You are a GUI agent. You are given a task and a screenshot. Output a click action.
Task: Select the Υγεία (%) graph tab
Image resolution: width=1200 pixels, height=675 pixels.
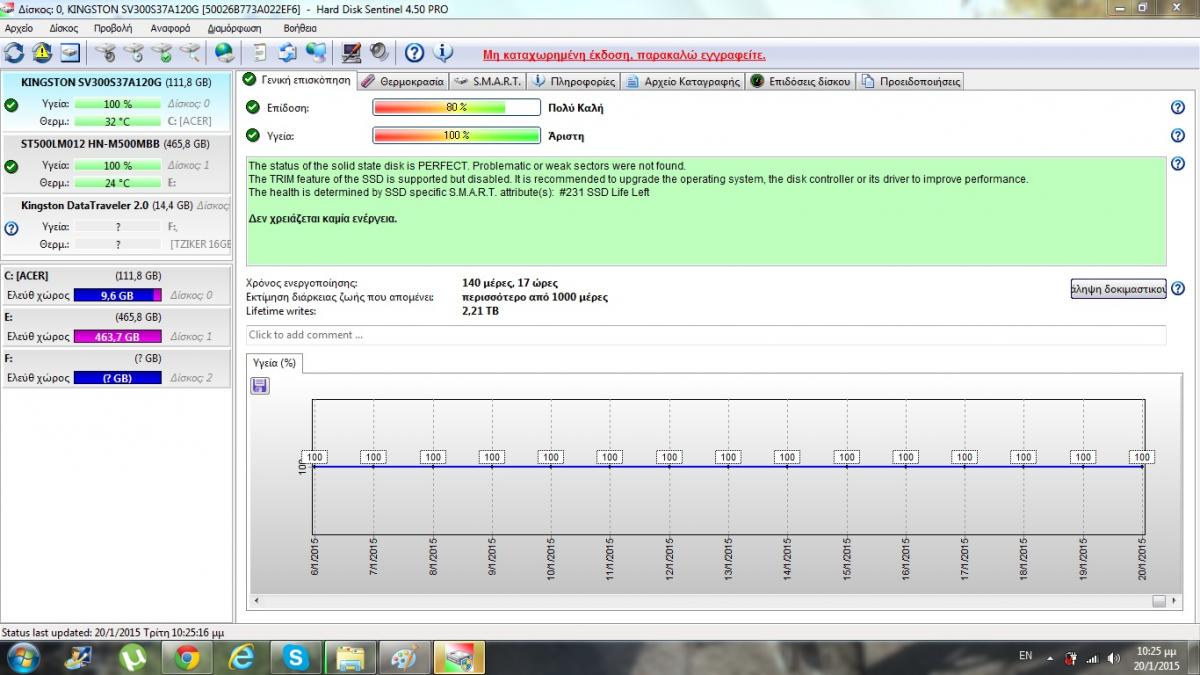pos(274,363)
